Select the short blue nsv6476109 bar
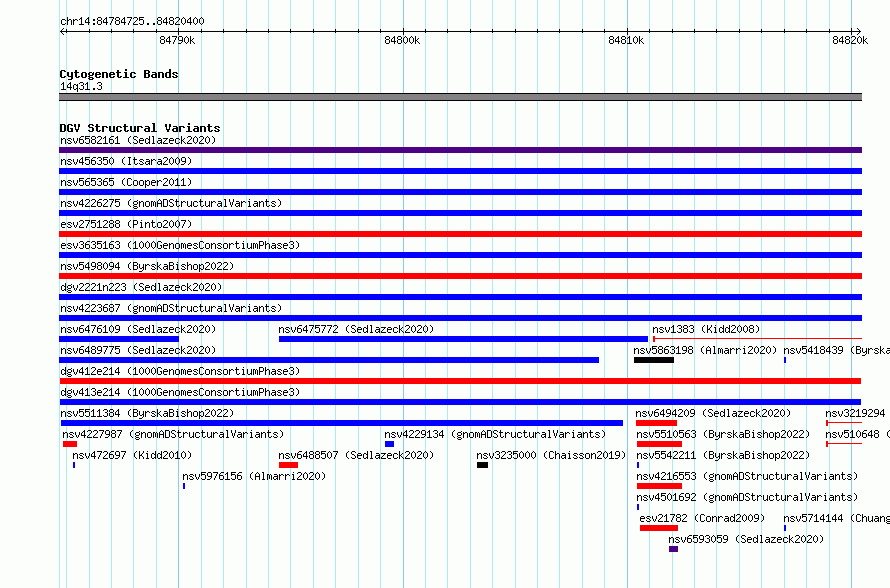This screenshot has width=890, height=588. [119, 339]
